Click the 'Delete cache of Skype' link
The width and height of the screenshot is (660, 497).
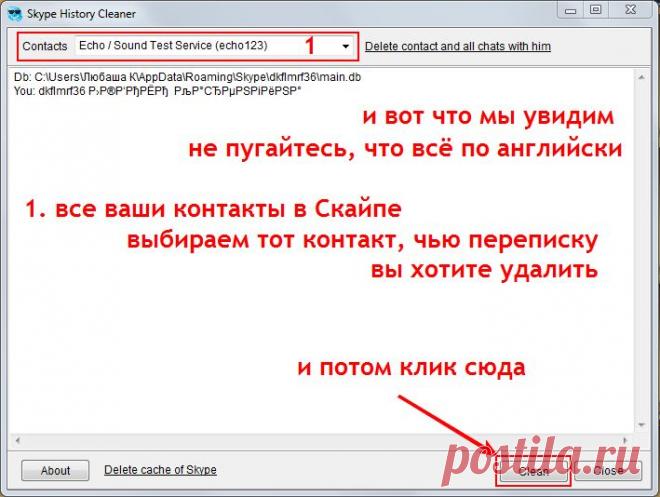[160, 470]
